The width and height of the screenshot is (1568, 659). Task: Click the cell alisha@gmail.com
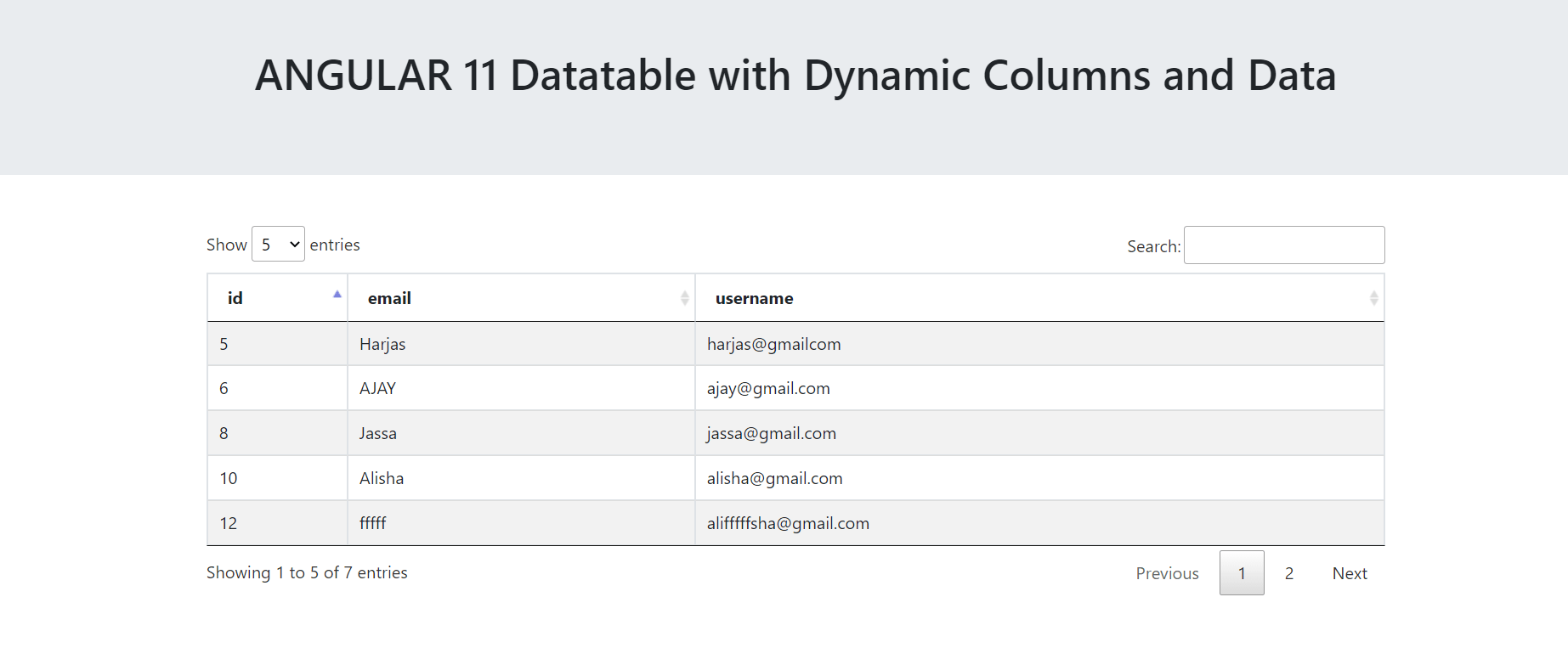(x=1039, y=478)
